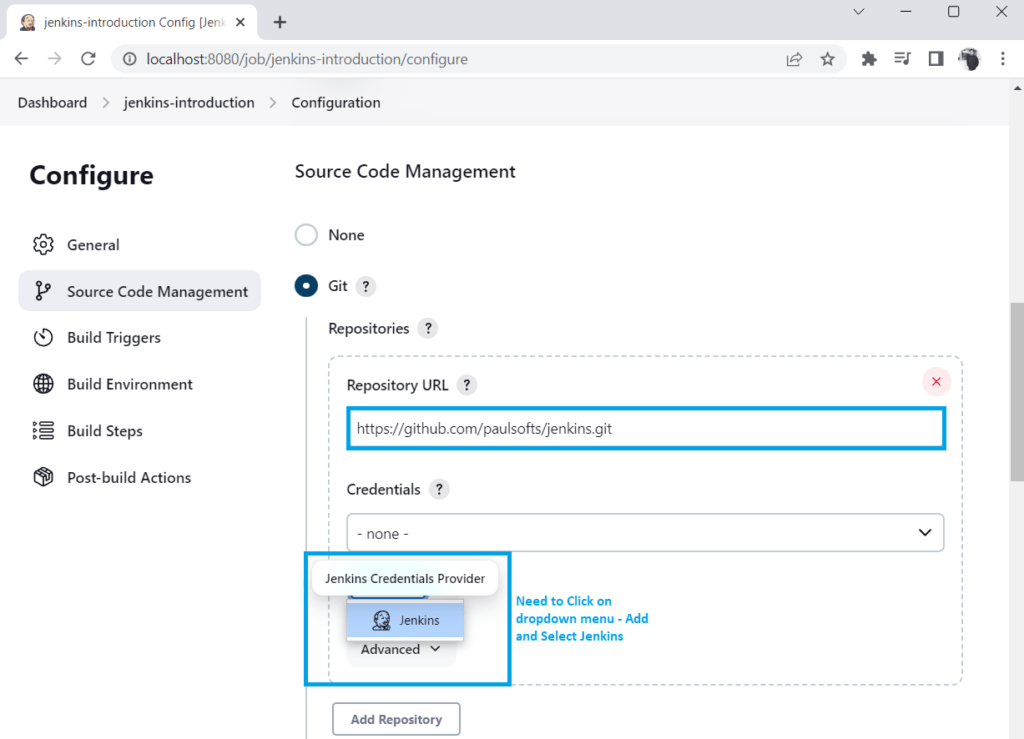Screen dimensions: 1024x739
Task: Choose Jenkins from the credentials provider dropdown
Action: tap(405, 620)
